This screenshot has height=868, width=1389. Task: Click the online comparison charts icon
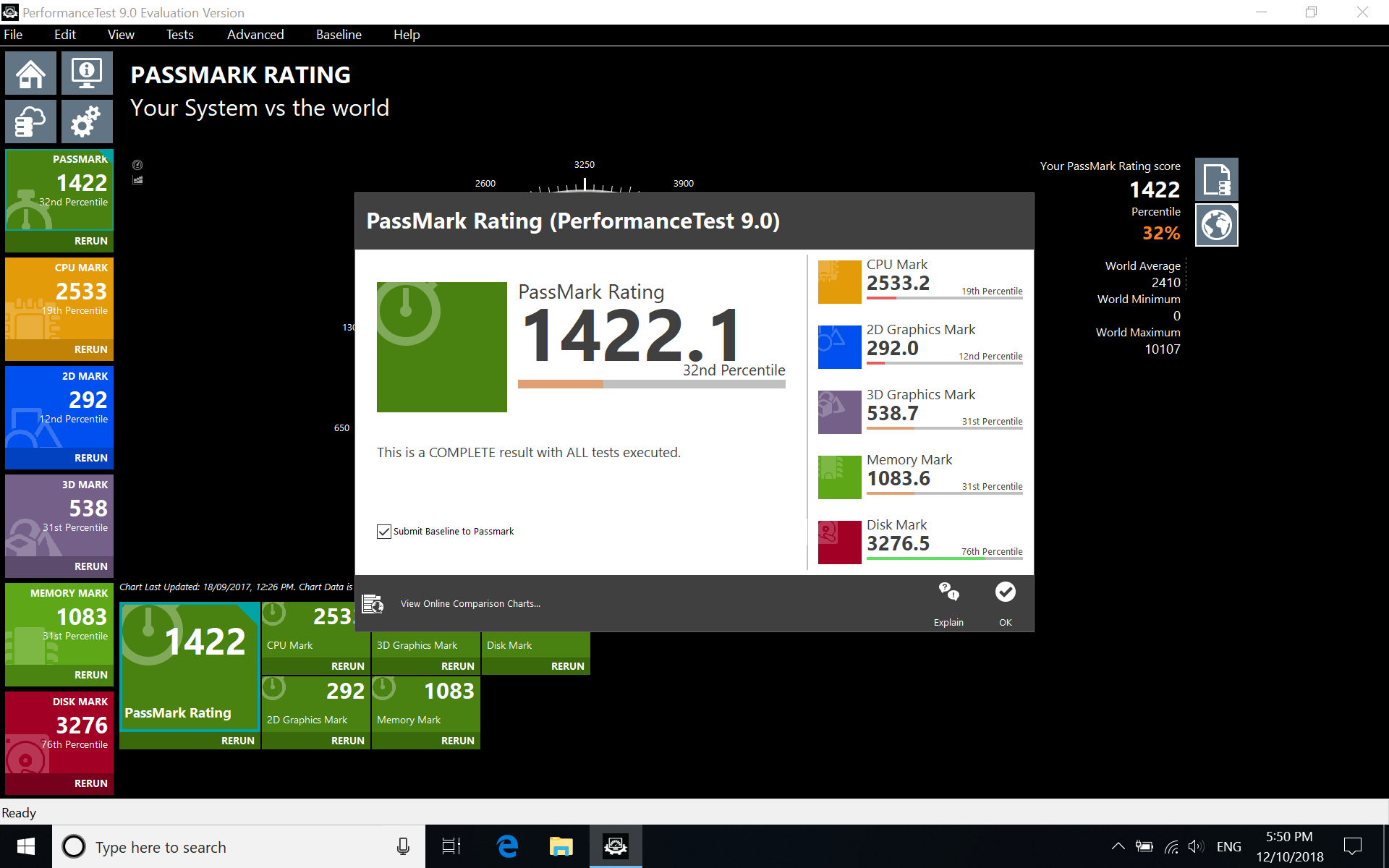click(x=373, y=603)
